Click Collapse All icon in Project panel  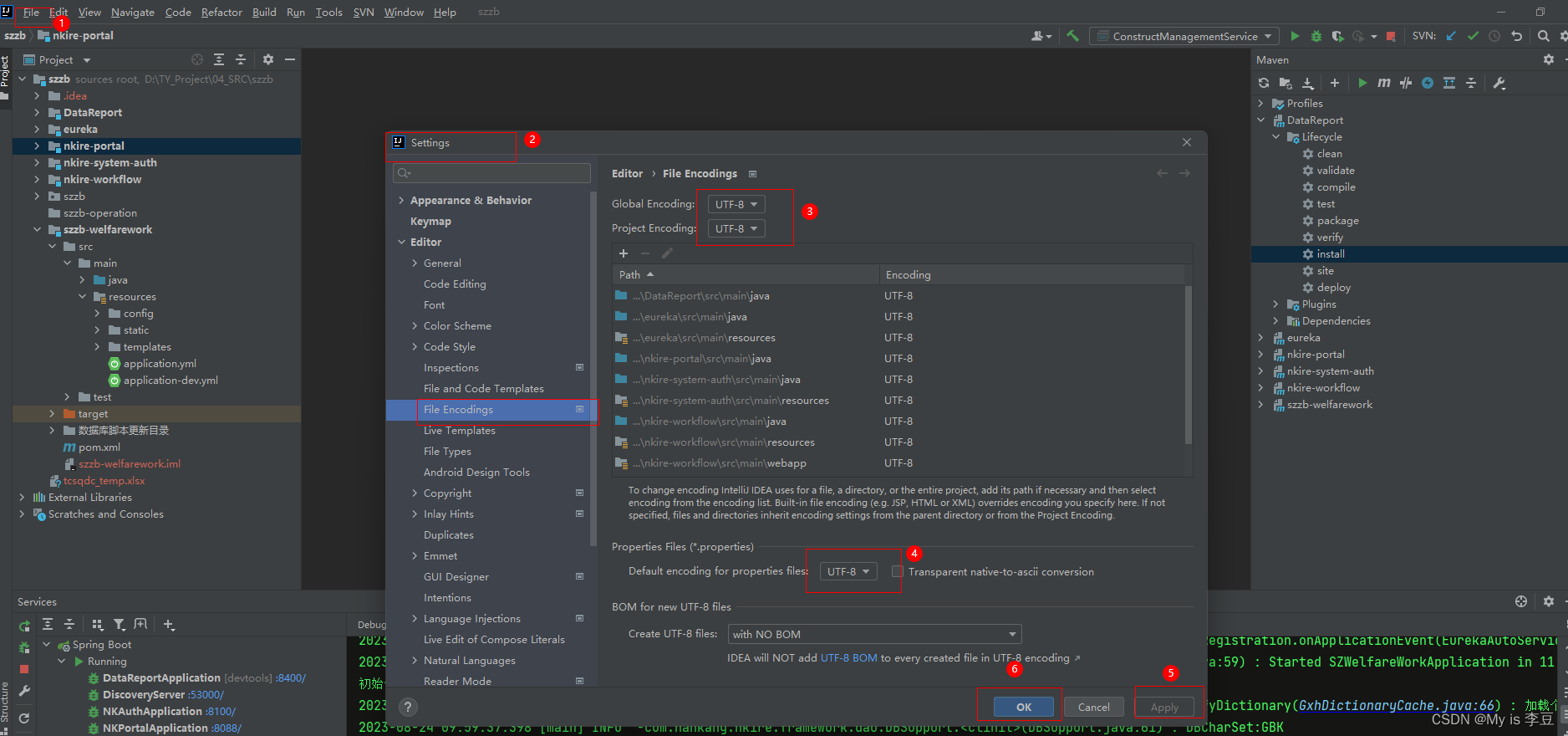tap(241, 59)
